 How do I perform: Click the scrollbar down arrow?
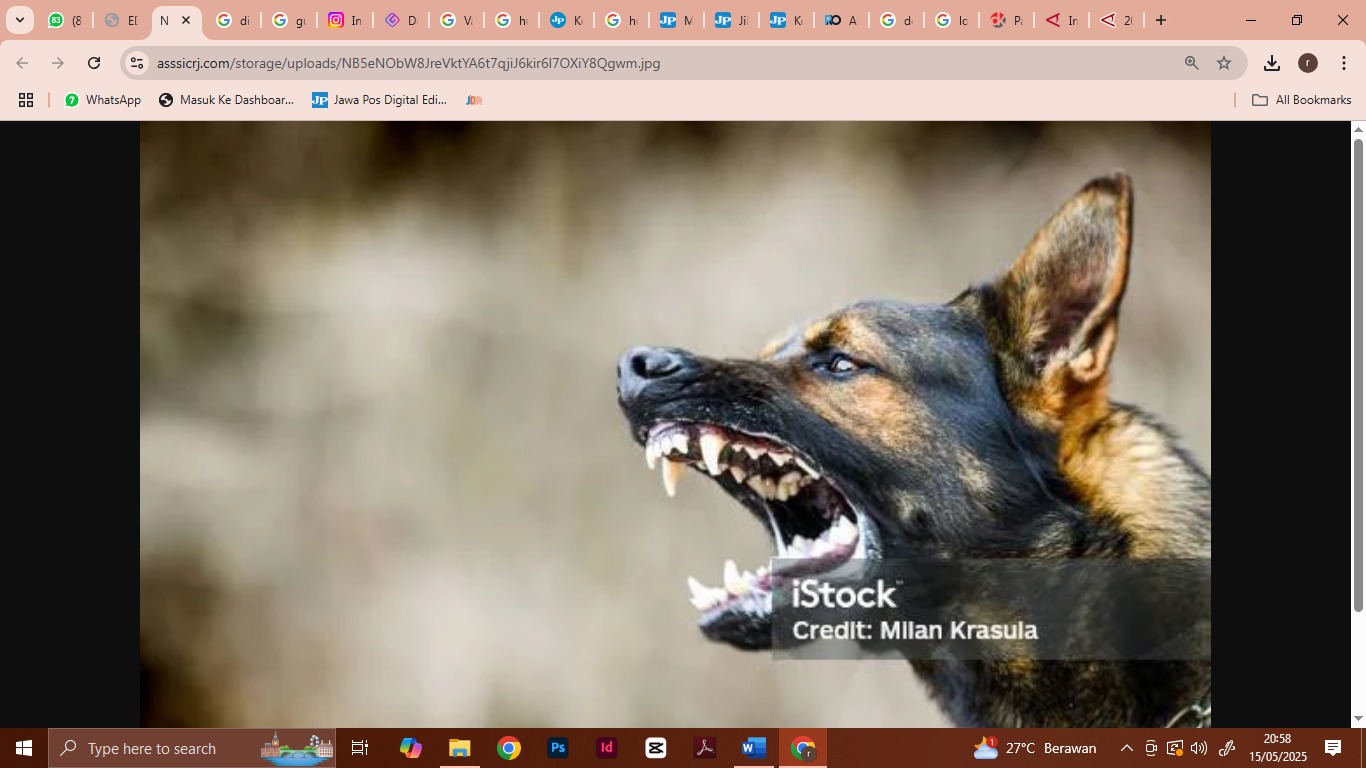(1358, 719)
